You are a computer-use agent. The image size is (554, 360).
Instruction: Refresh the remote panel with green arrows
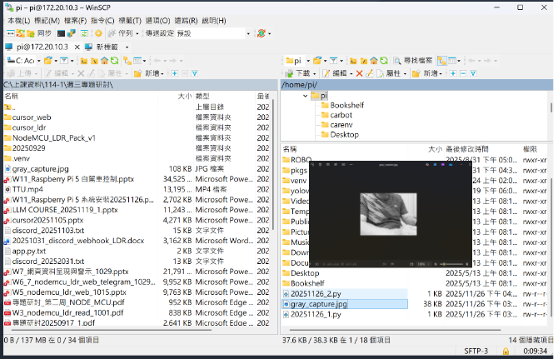tap(384, 61)
